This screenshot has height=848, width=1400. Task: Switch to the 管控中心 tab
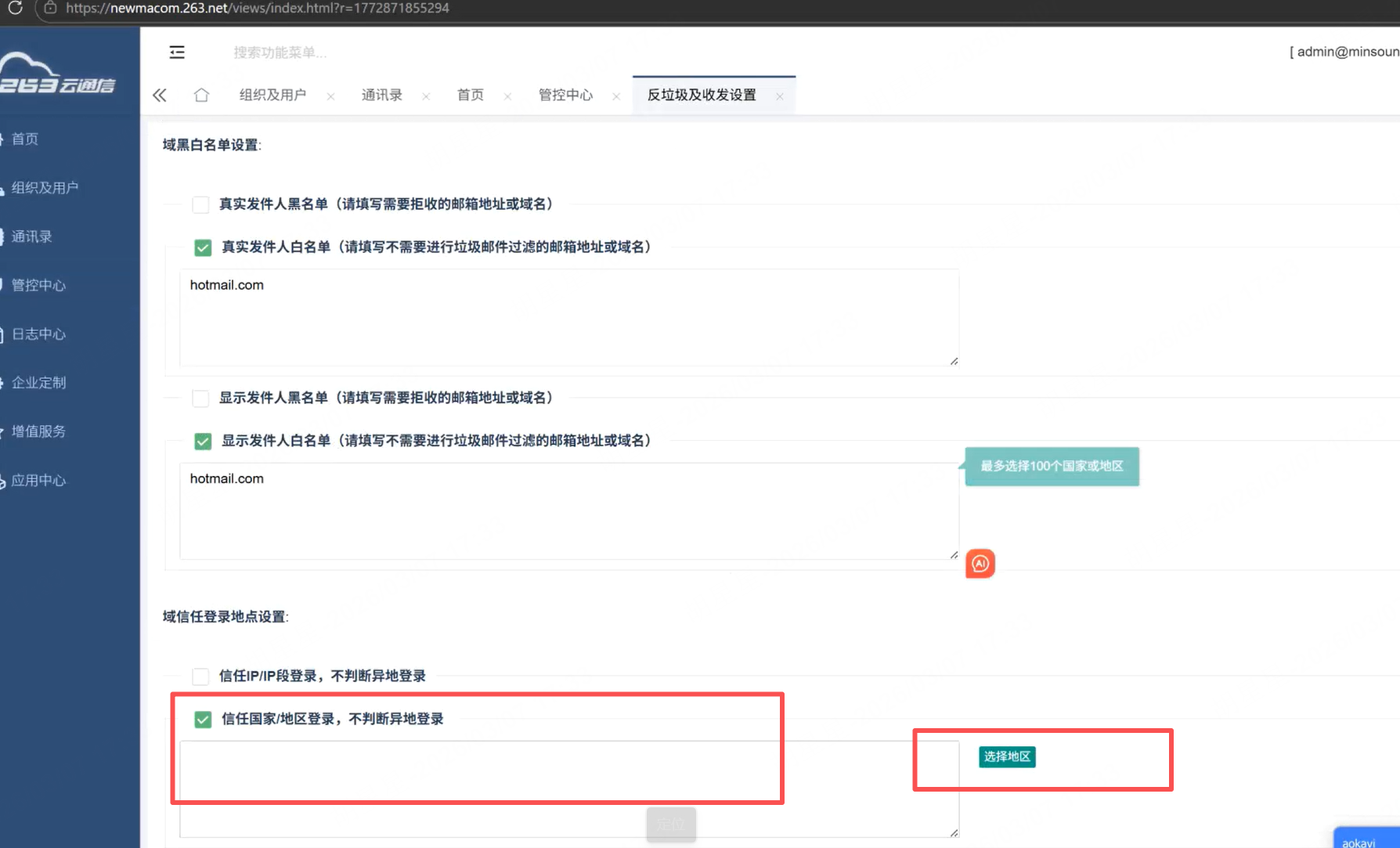coord(565,95)
